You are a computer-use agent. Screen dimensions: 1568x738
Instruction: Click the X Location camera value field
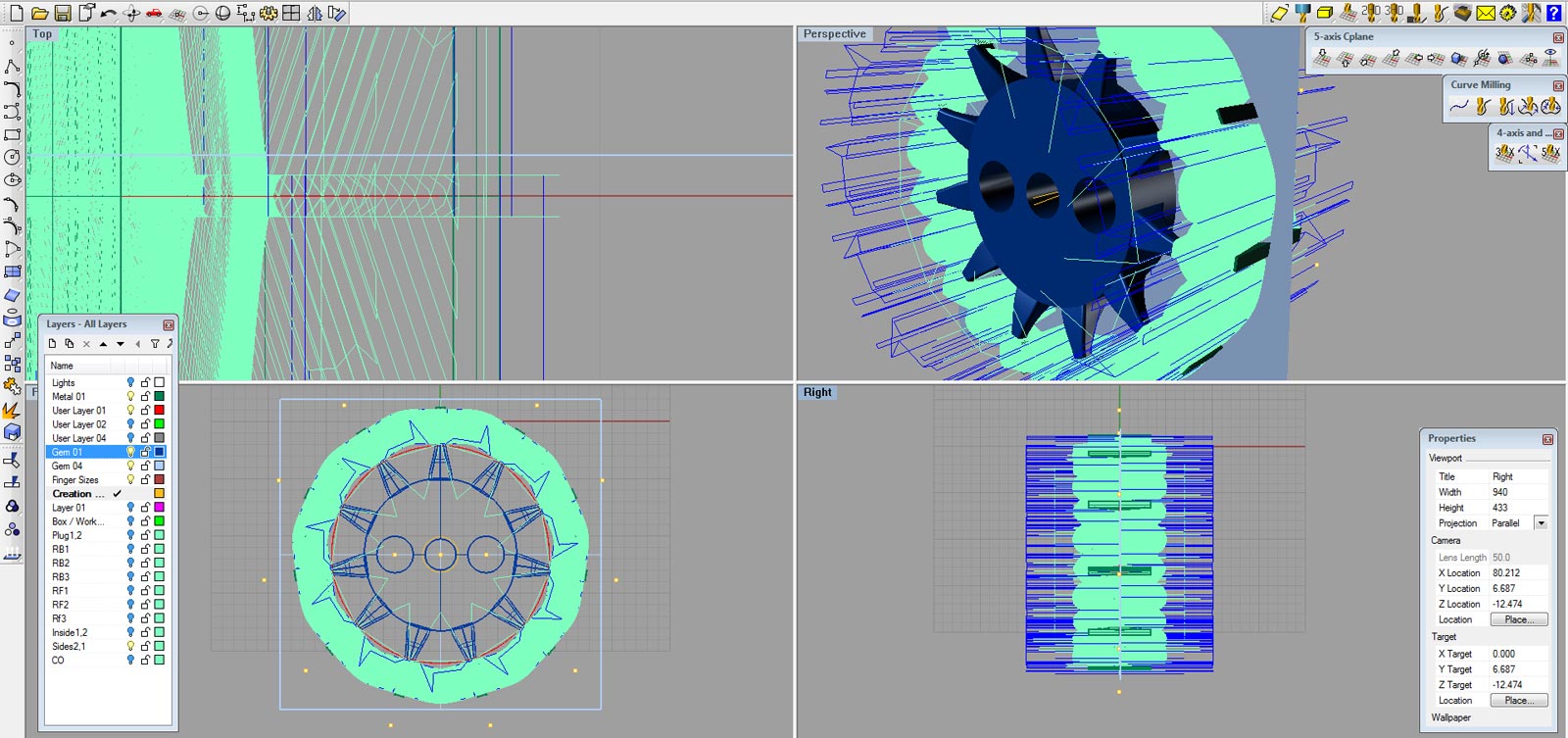pos(1517,572)
